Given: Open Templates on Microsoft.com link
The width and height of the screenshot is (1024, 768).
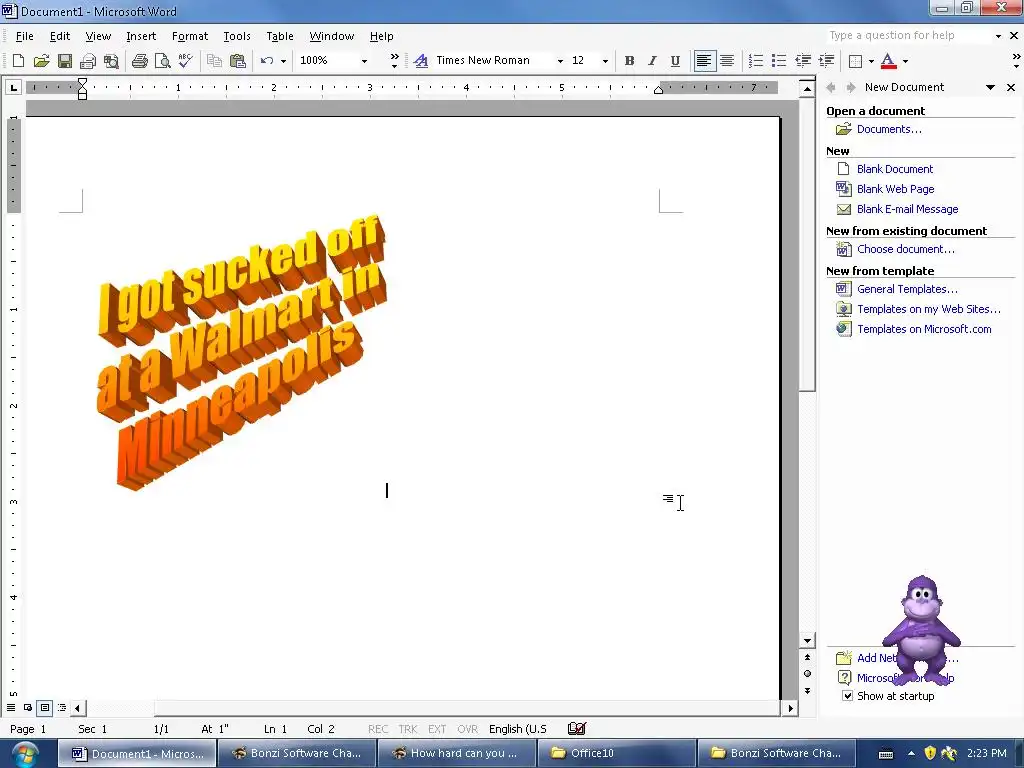Looking at the screenshot, I should 924,330.
